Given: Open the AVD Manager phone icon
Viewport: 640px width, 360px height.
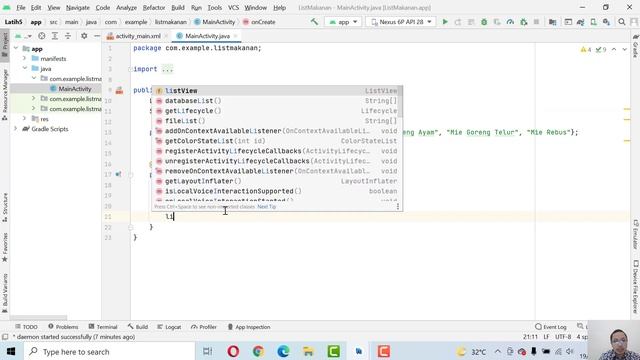Looking at the screenshot, I should (593, 22).
